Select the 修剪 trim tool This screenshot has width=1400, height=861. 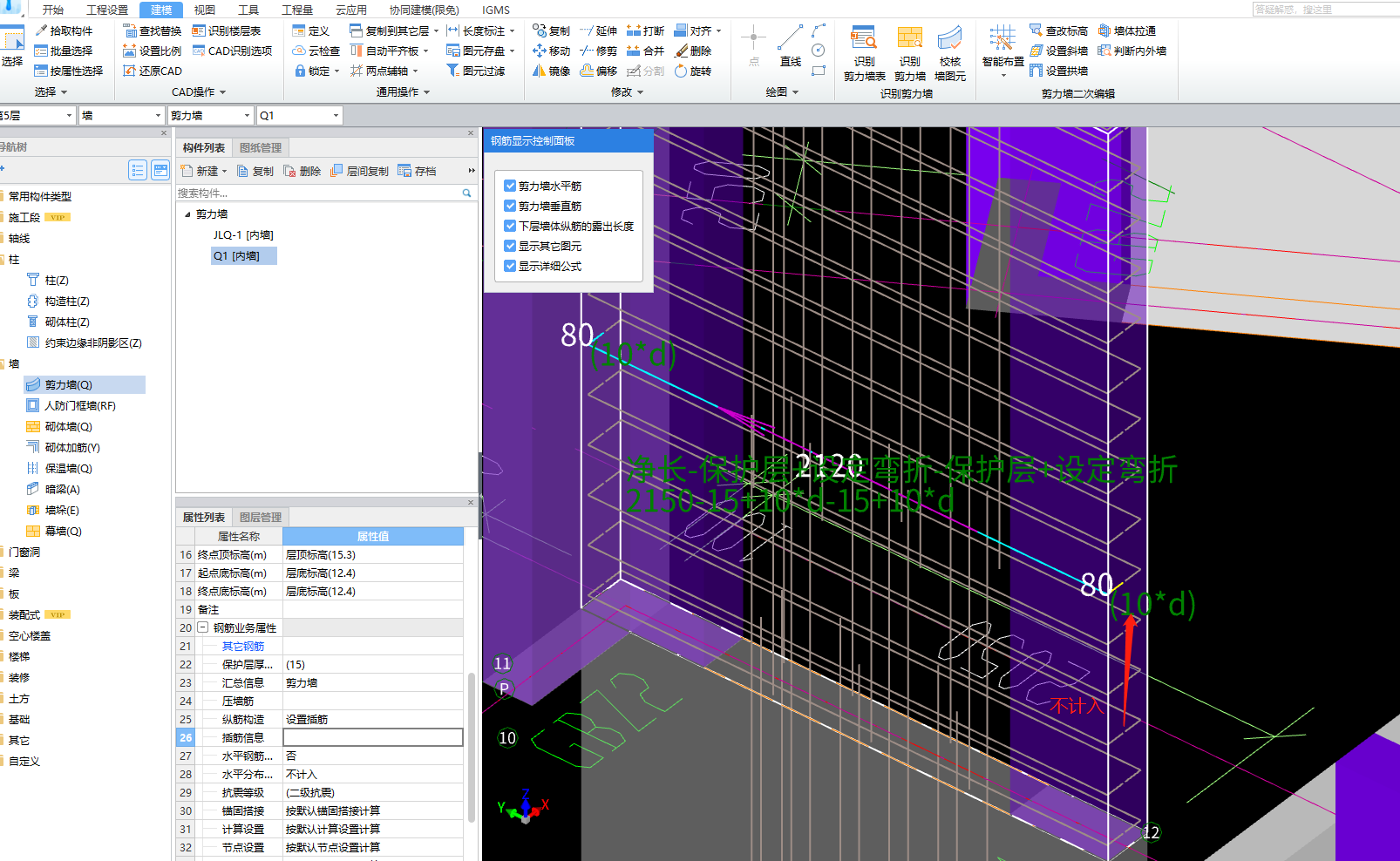[598, 51]
